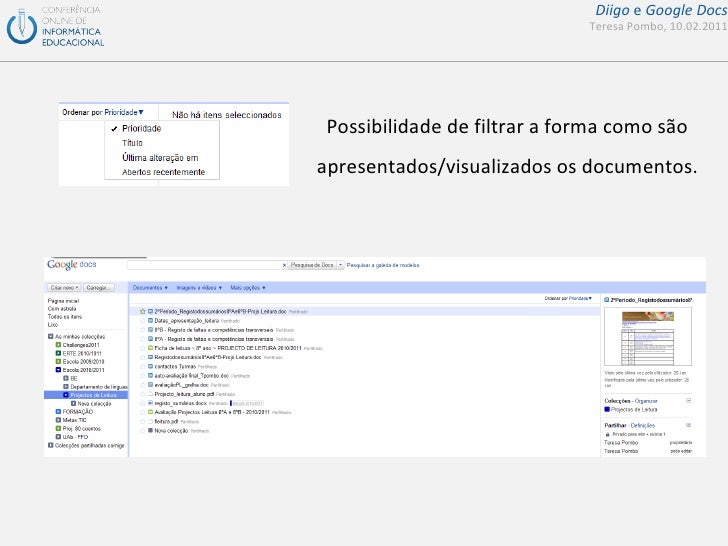Click the document icon of Datas_apresentação_leitura
The width and height of the screenshot is (728, 546).
pyautogui.click(x=150, y=320)
